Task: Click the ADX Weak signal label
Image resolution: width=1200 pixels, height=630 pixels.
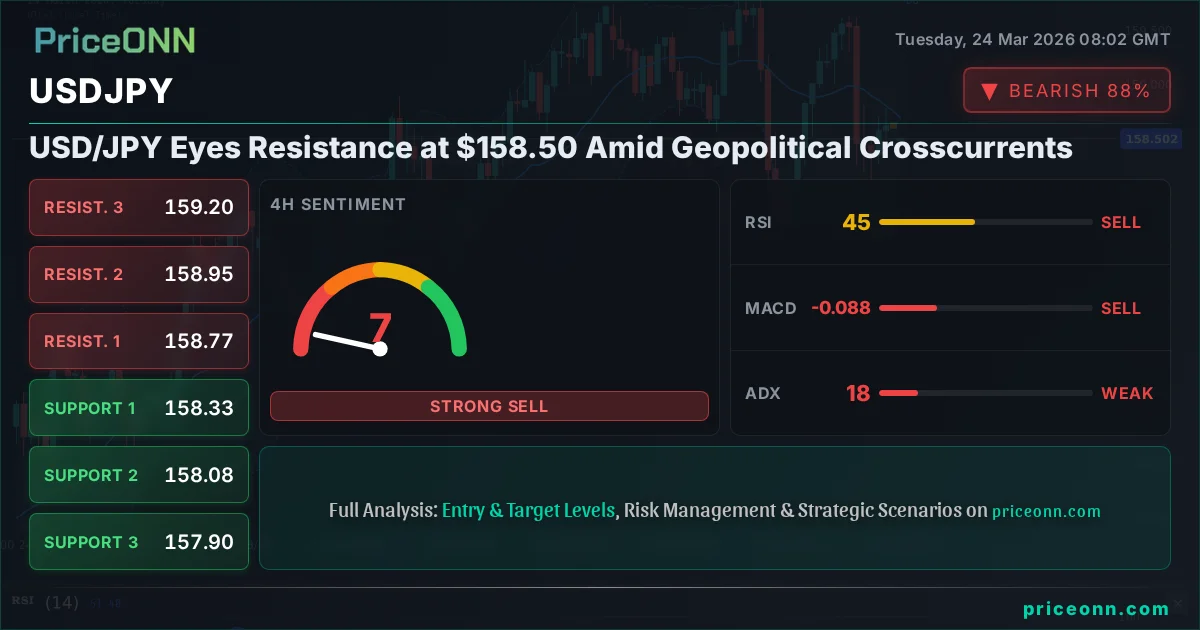Action: click(x=1127, y=393)
